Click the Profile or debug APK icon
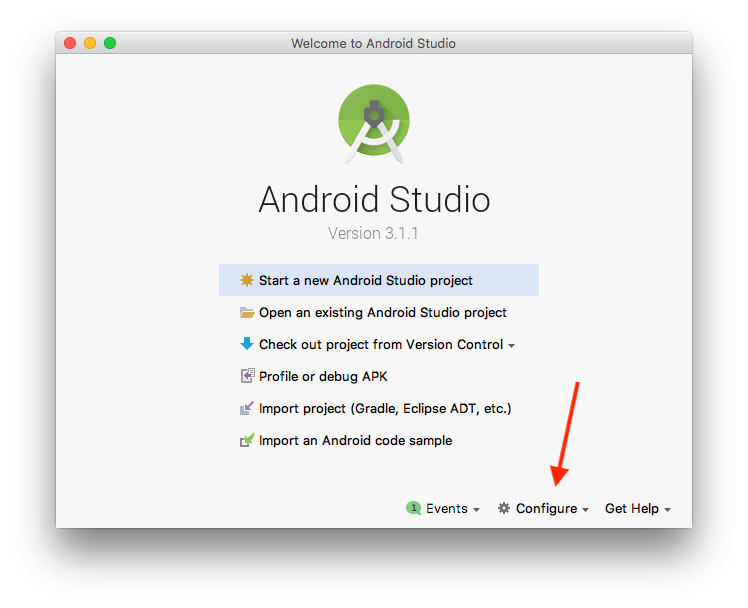748x608 pixels. pyautogui.click(x=247, y=376)
